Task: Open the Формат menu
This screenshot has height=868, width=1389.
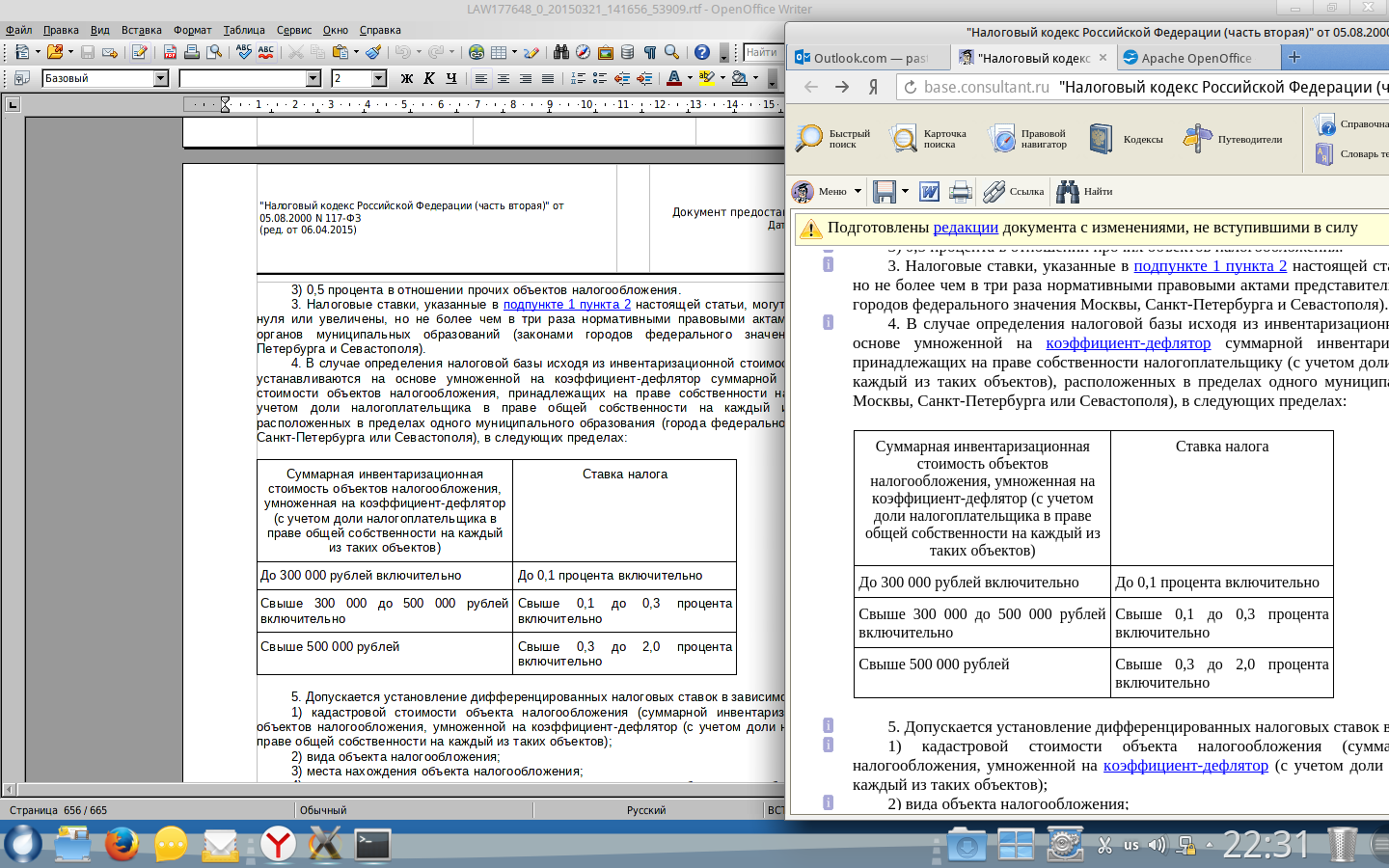Action: [192, 30]
